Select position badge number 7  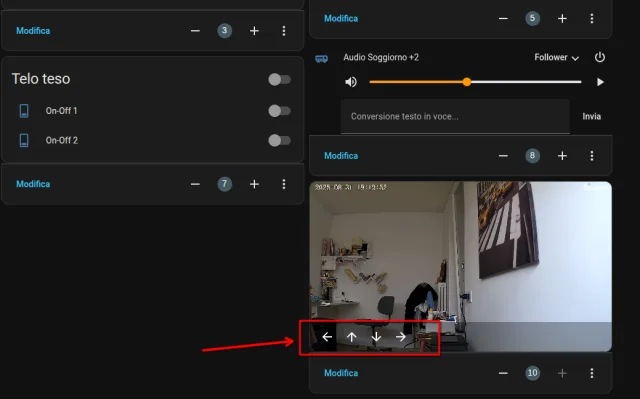(x=224, y=184)
